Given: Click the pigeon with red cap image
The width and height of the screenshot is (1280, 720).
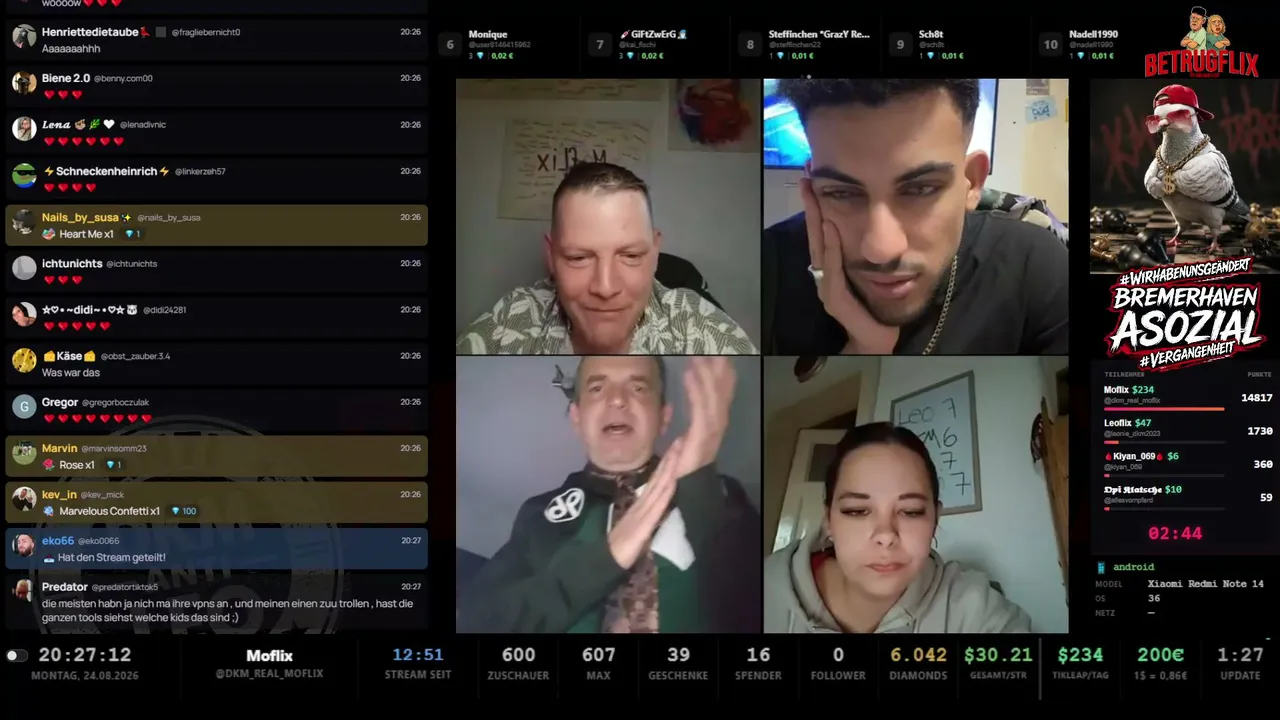Looking at the screenshot, I should pos(1184,176).
